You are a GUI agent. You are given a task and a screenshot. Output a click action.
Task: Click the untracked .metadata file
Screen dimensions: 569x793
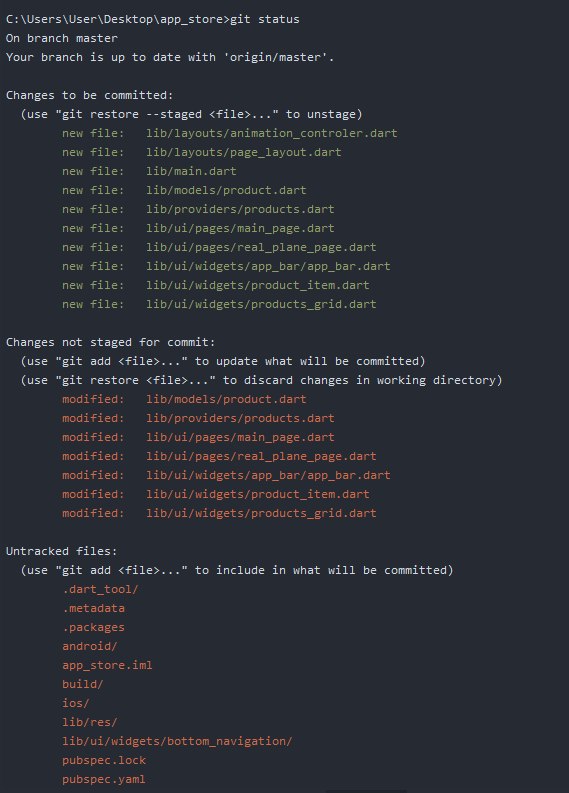click(94, 608)
